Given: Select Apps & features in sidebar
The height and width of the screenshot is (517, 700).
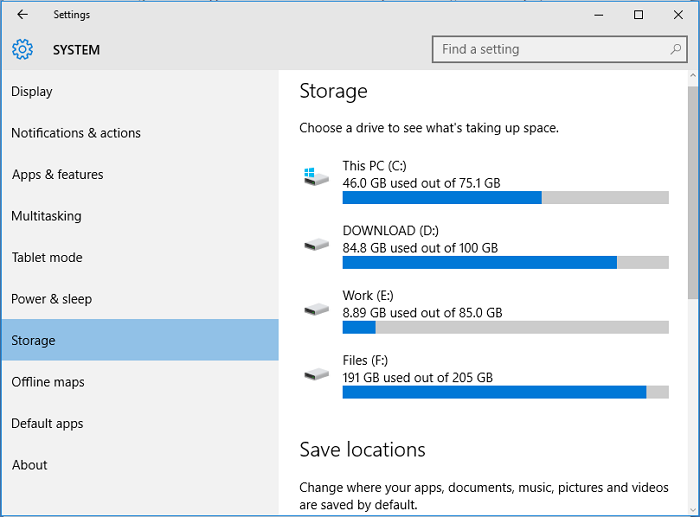Looking at the screenshot, I should (58, 175).
